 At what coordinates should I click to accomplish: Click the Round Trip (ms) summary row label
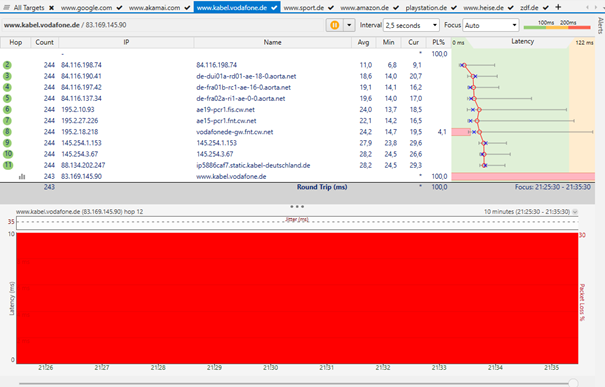322,187
